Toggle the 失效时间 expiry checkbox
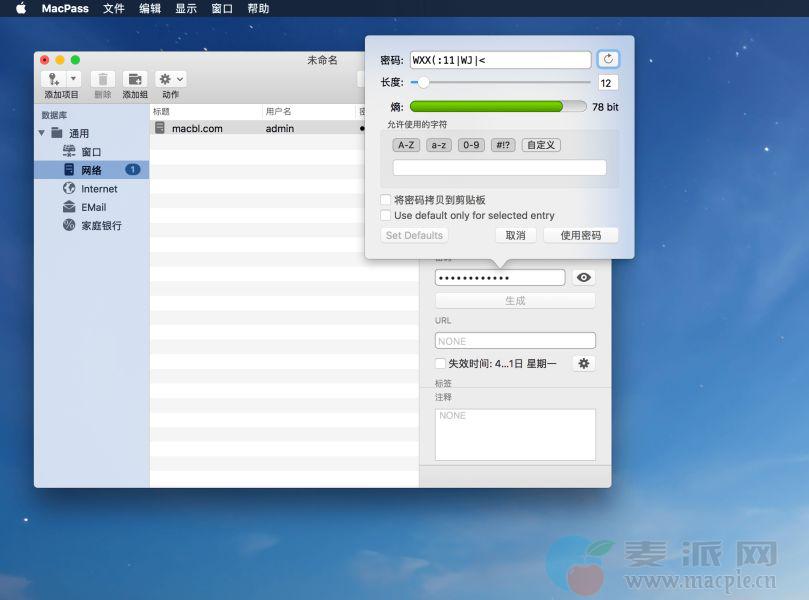 point(441,364)
